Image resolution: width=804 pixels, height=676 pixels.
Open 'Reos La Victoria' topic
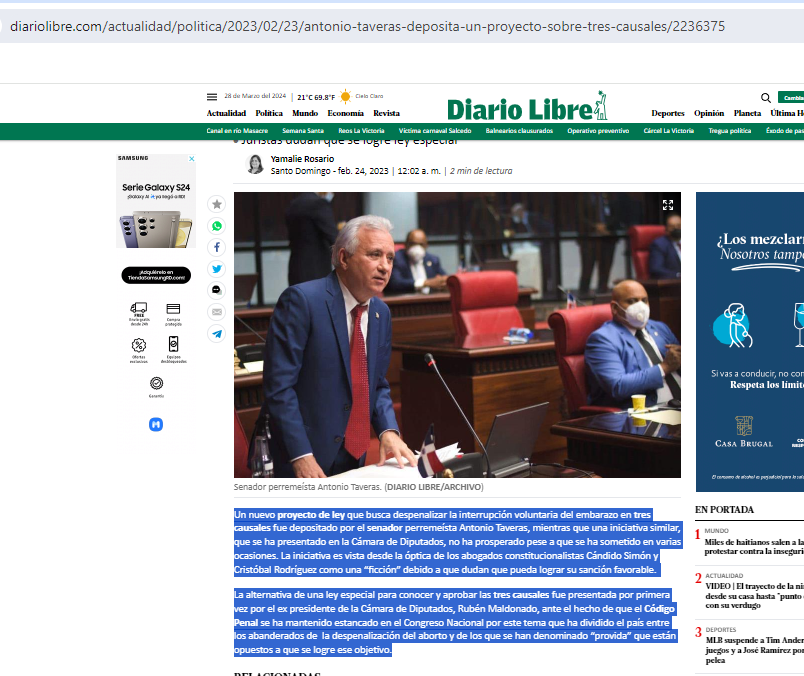tap(361, 131)
